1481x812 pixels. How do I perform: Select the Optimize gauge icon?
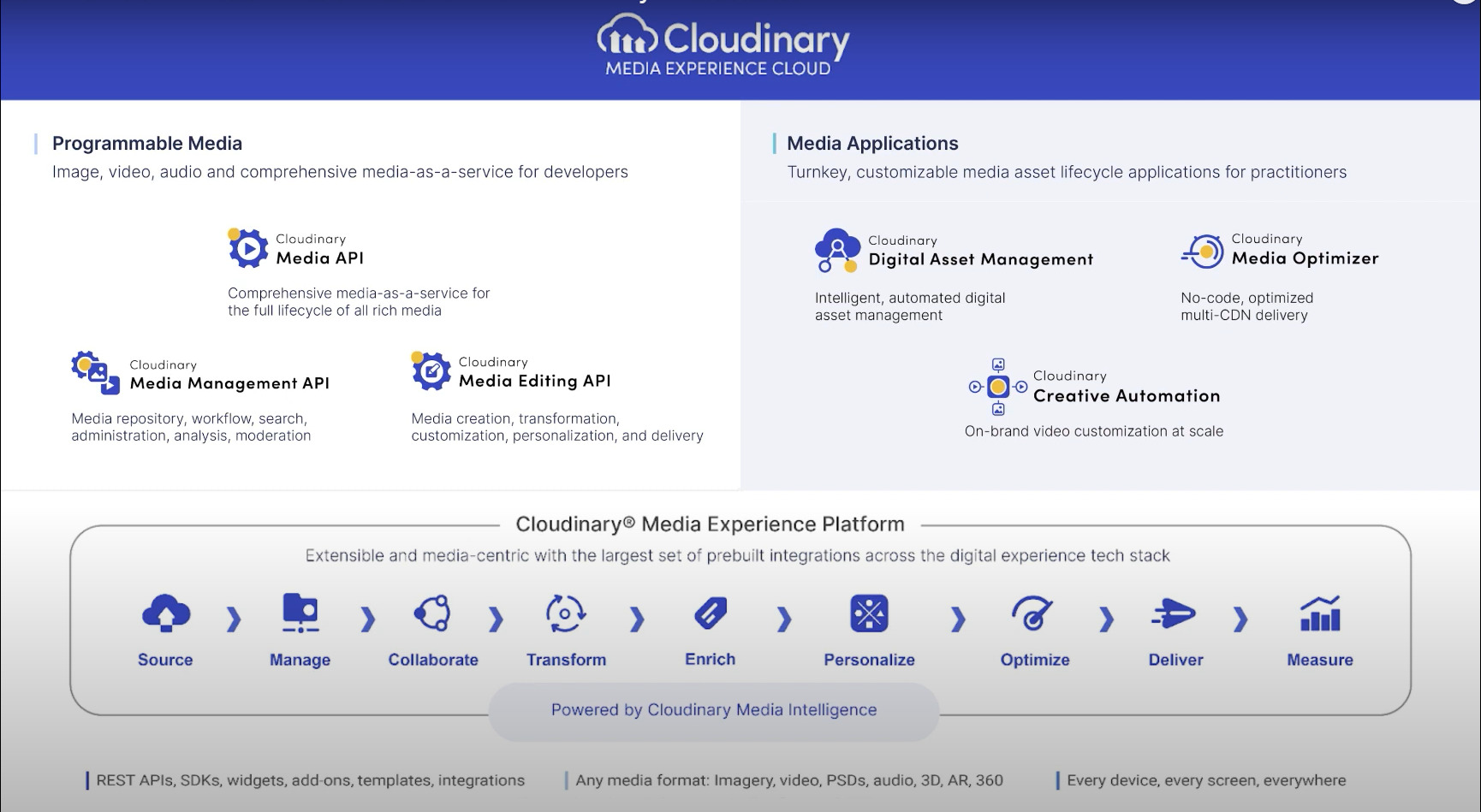click(1033, 613)
